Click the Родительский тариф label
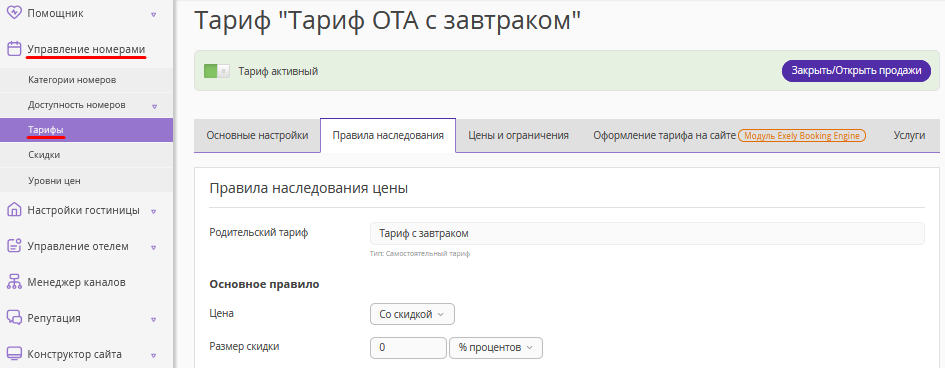The width and height of the screenshot is (945, 368). point(259,232)
